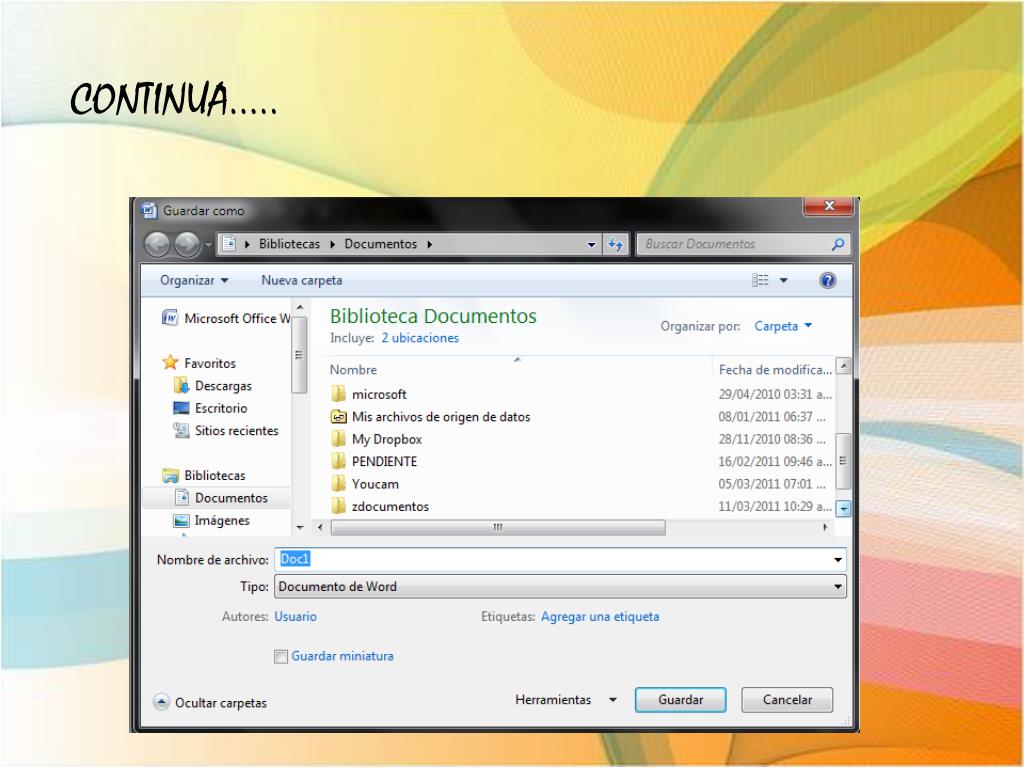Image resolution: width=1024 pixels, height=768 pixels.
Task: Click the Bibliotecas library icon
Action: click(170, 475)
